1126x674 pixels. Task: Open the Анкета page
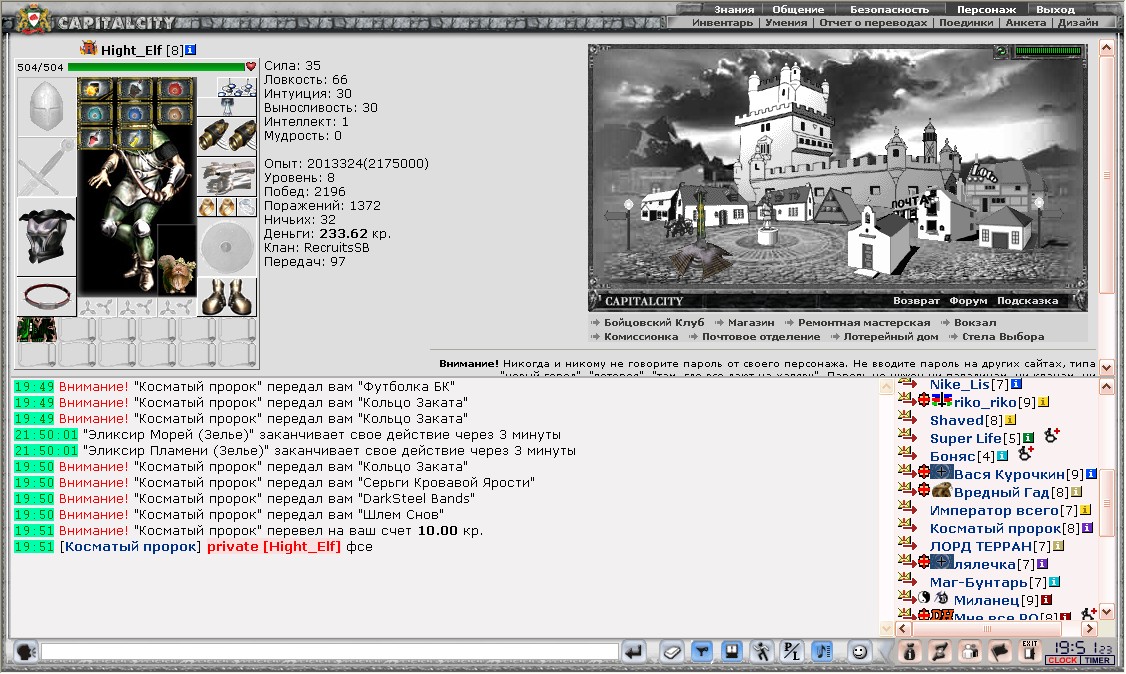1025,22
